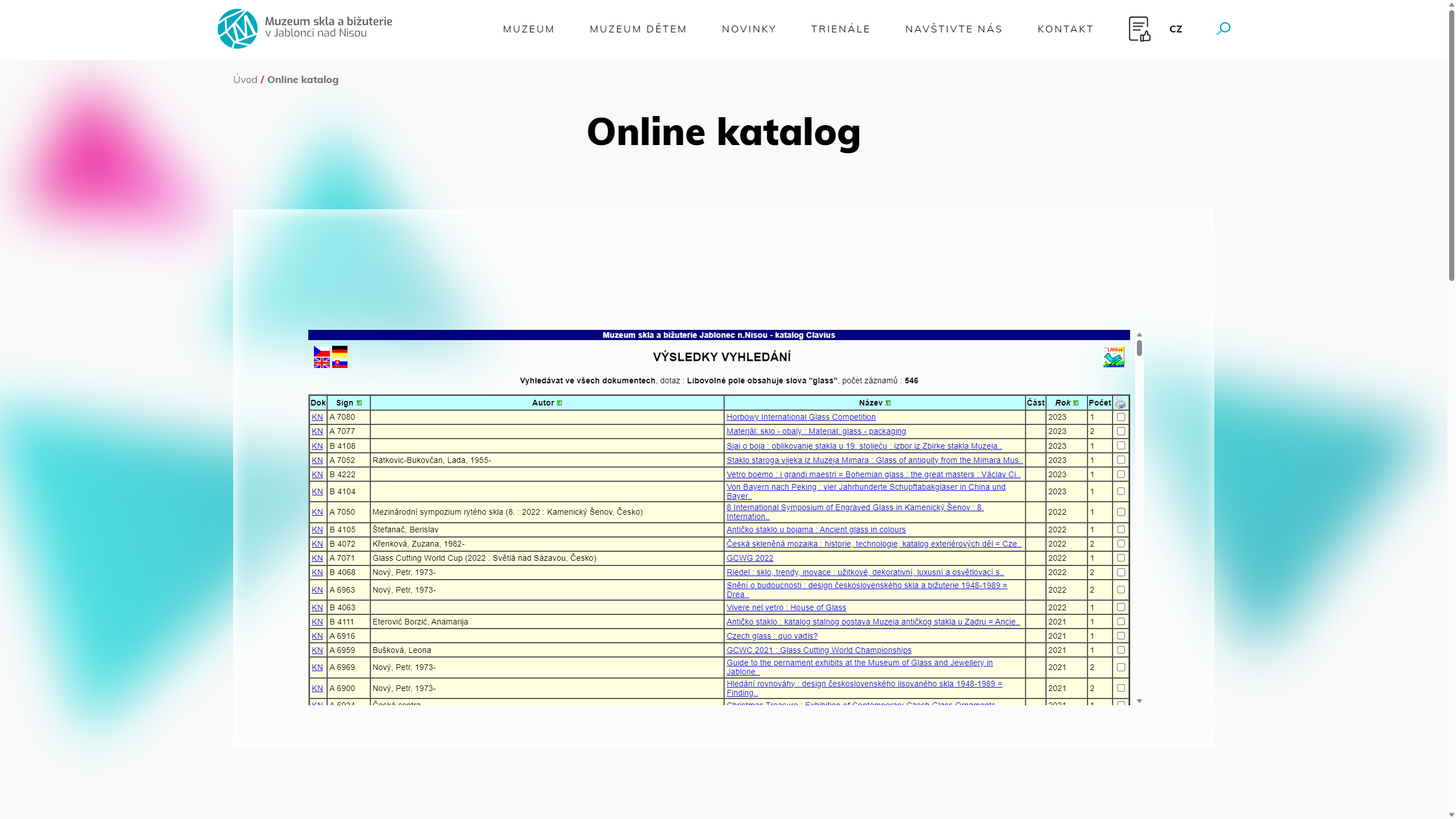
Task: Click catalog frame scroll up arrow
Action: (1139, 334)
